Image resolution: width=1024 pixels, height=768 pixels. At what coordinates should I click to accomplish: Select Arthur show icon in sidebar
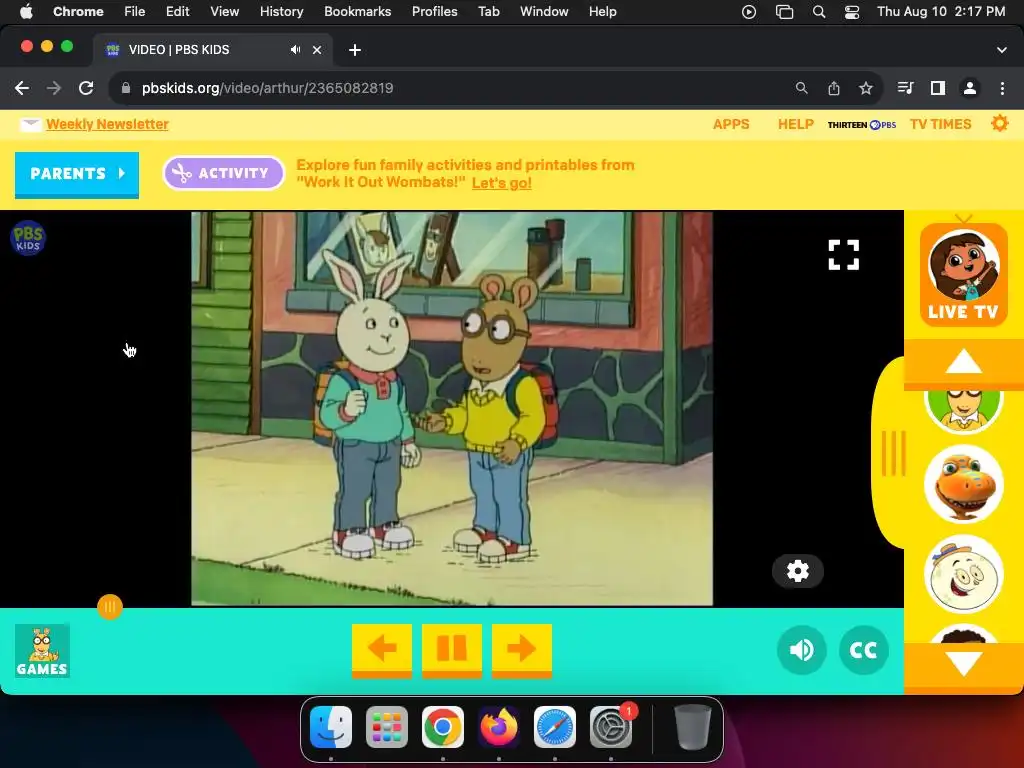click(963, 411)
